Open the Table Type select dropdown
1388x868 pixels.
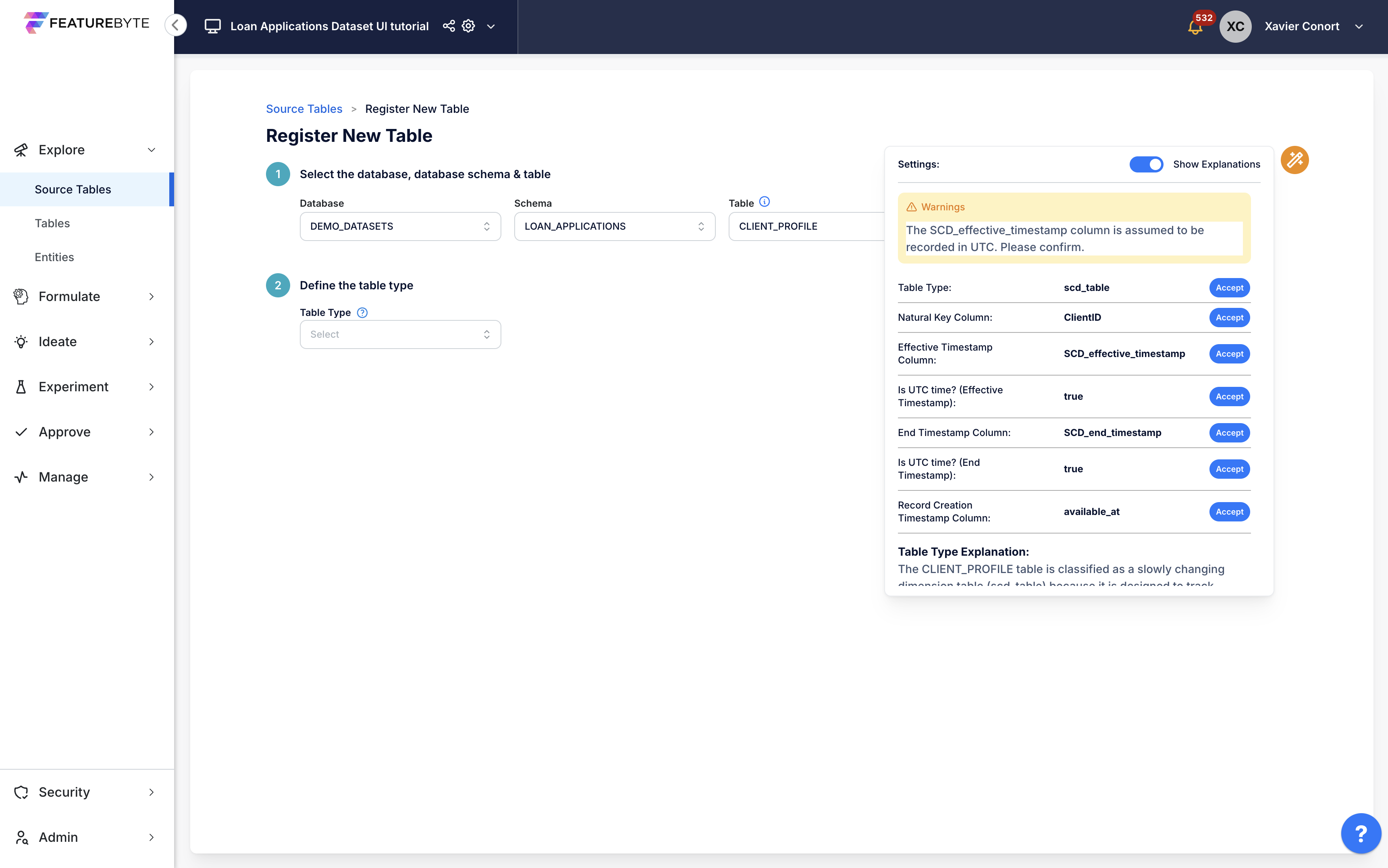[400, 334]
